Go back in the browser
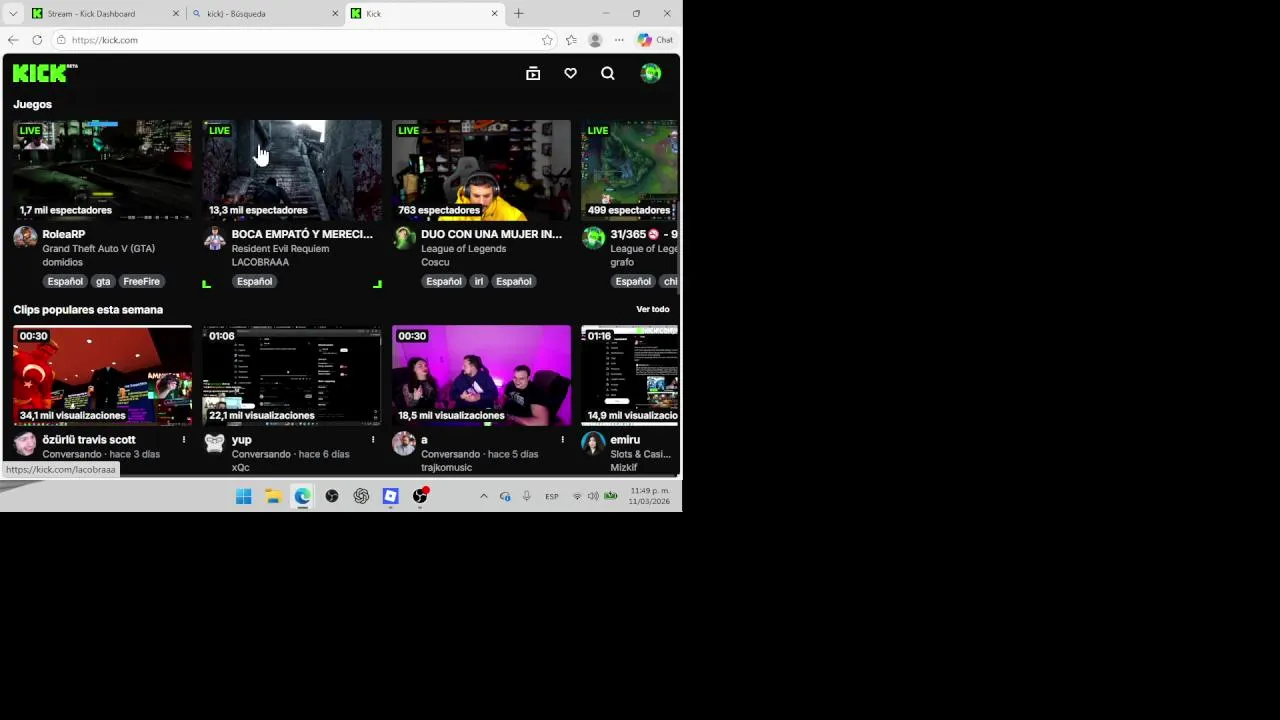Screen dimensions: 1280x720 click(x=13, y=40)
